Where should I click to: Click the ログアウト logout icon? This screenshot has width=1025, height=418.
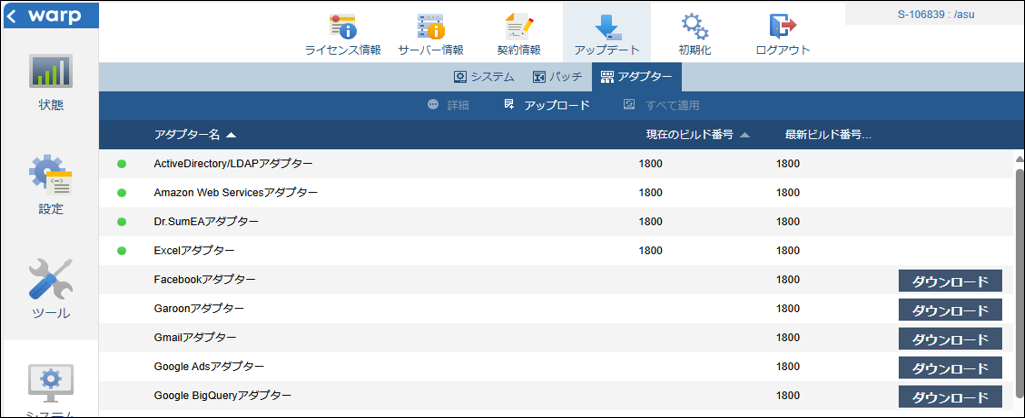pos(782,27)
